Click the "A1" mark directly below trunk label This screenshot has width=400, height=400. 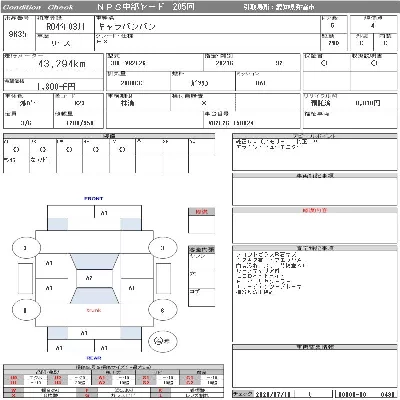[84, 333]
